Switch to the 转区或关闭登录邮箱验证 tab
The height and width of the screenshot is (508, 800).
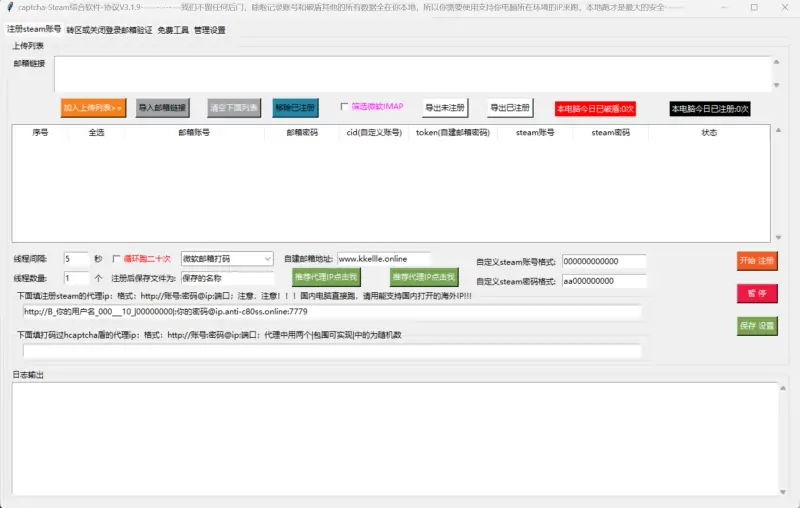(x=109, y=30)
